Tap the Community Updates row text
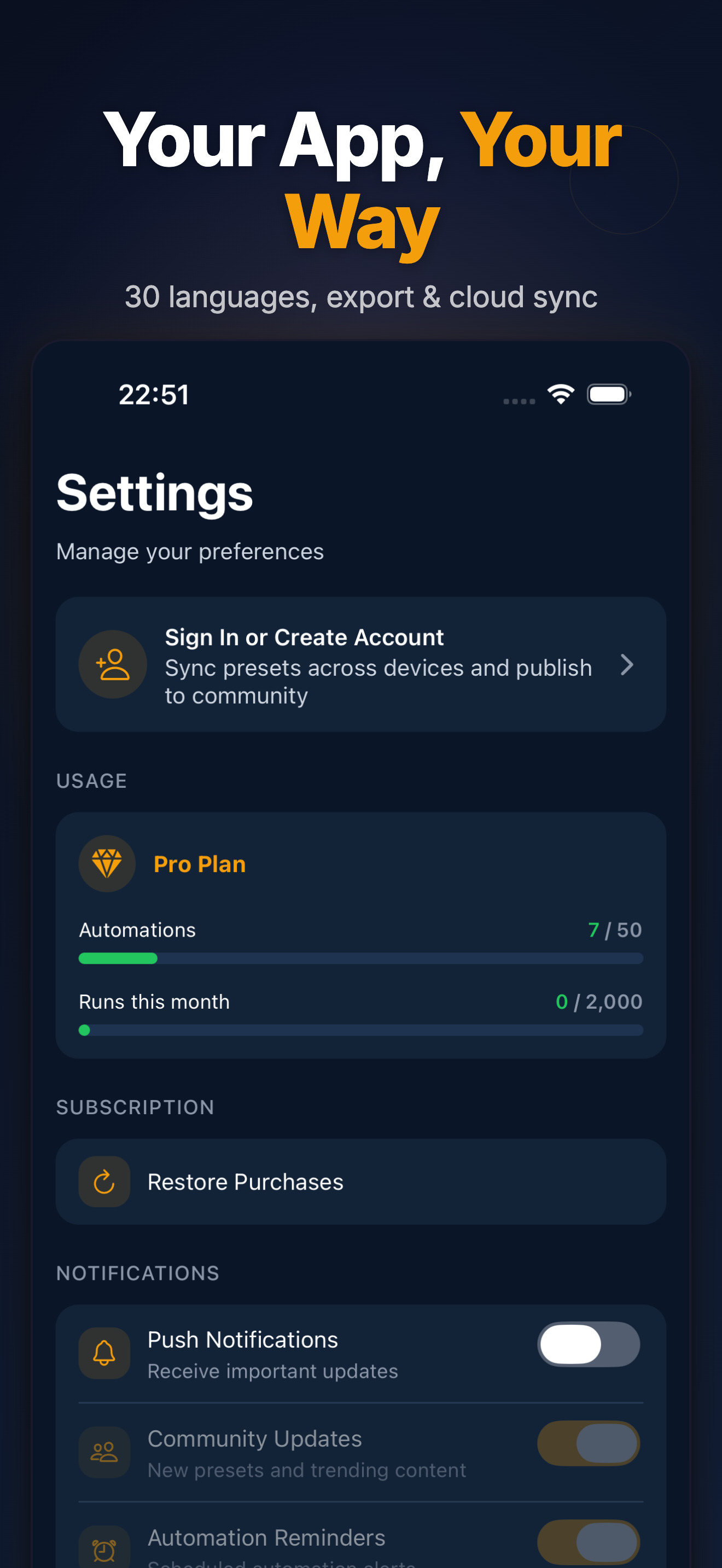Viewport: 722px width, 1568px height. (307, 1453)
